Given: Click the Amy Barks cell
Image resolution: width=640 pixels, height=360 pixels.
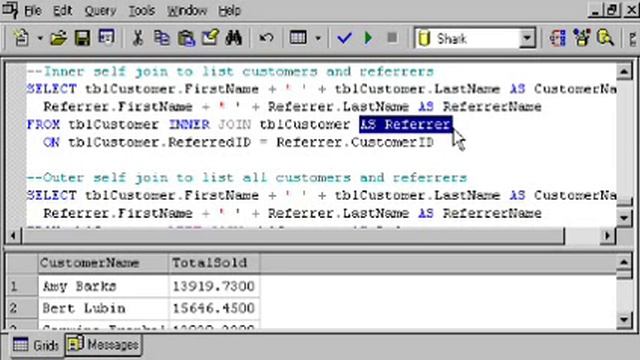Looking at the screenshot, I should [x=103, y=286].
